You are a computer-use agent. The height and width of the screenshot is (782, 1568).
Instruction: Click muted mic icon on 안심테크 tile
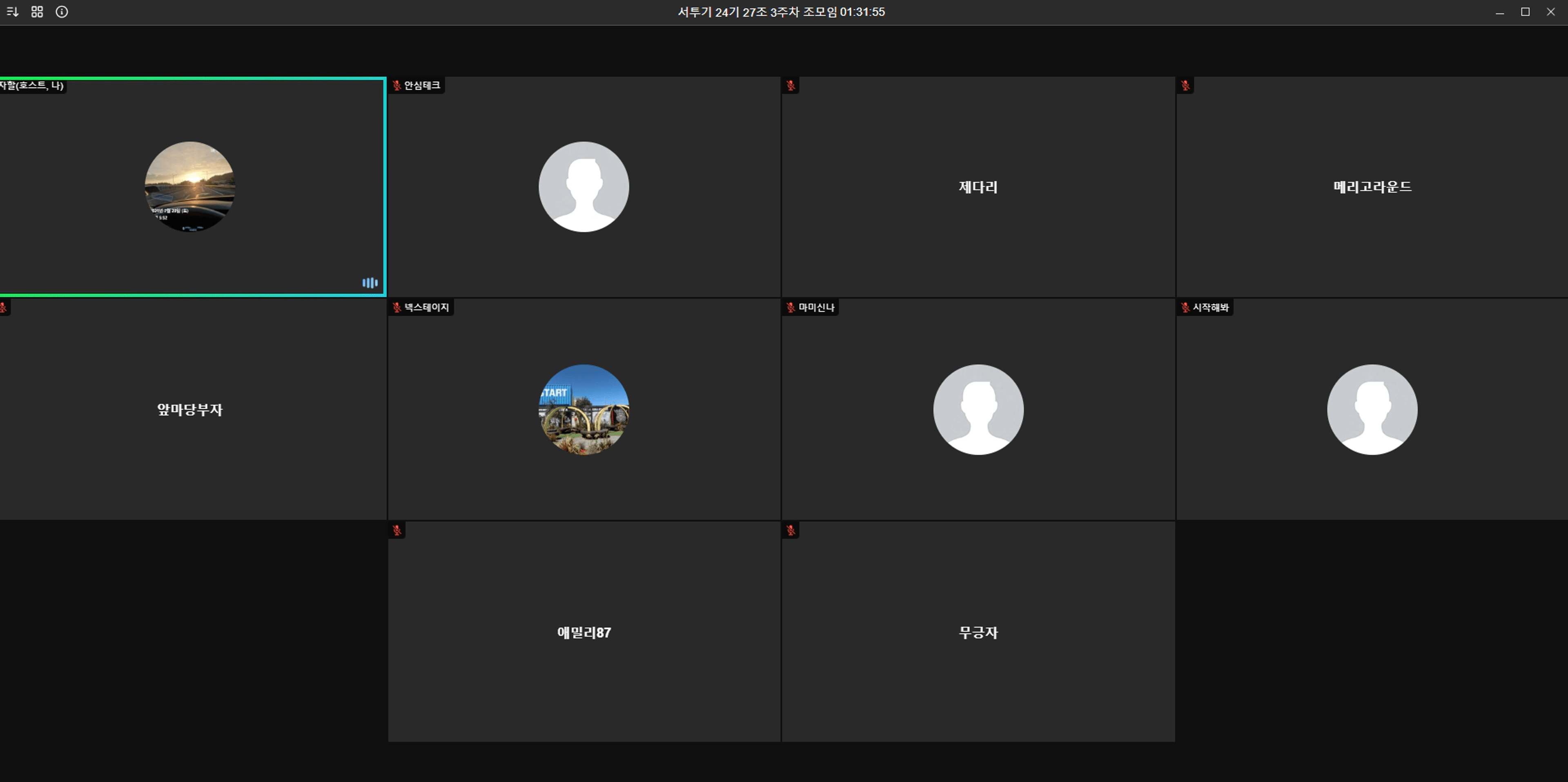(x=397, y=86)
